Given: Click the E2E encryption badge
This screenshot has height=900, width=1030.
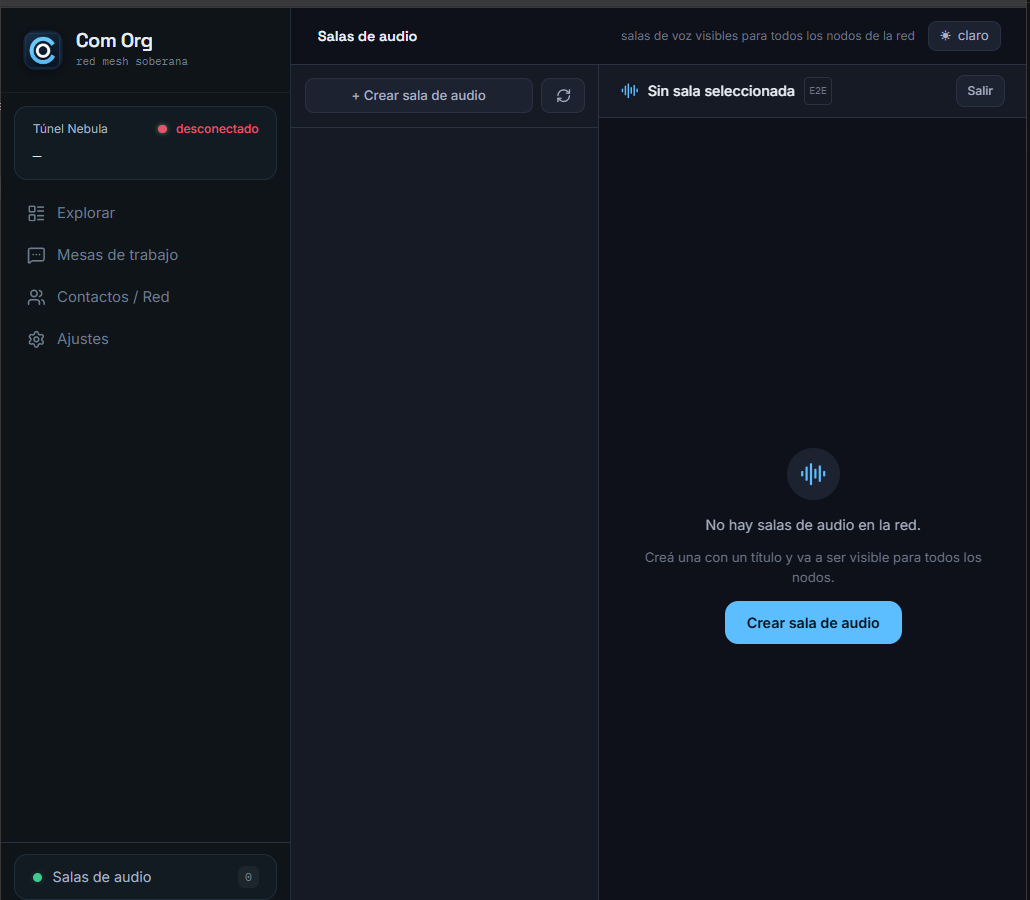Looking at the screenshot, I should point(818,91).
